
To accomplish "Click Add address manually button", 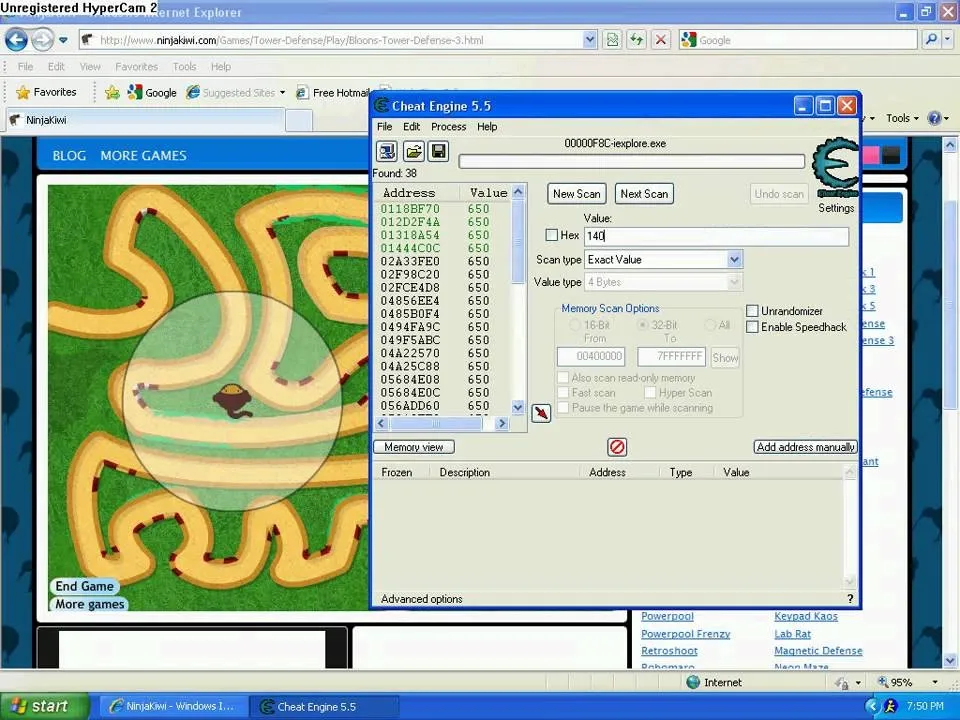I will 806,447.
